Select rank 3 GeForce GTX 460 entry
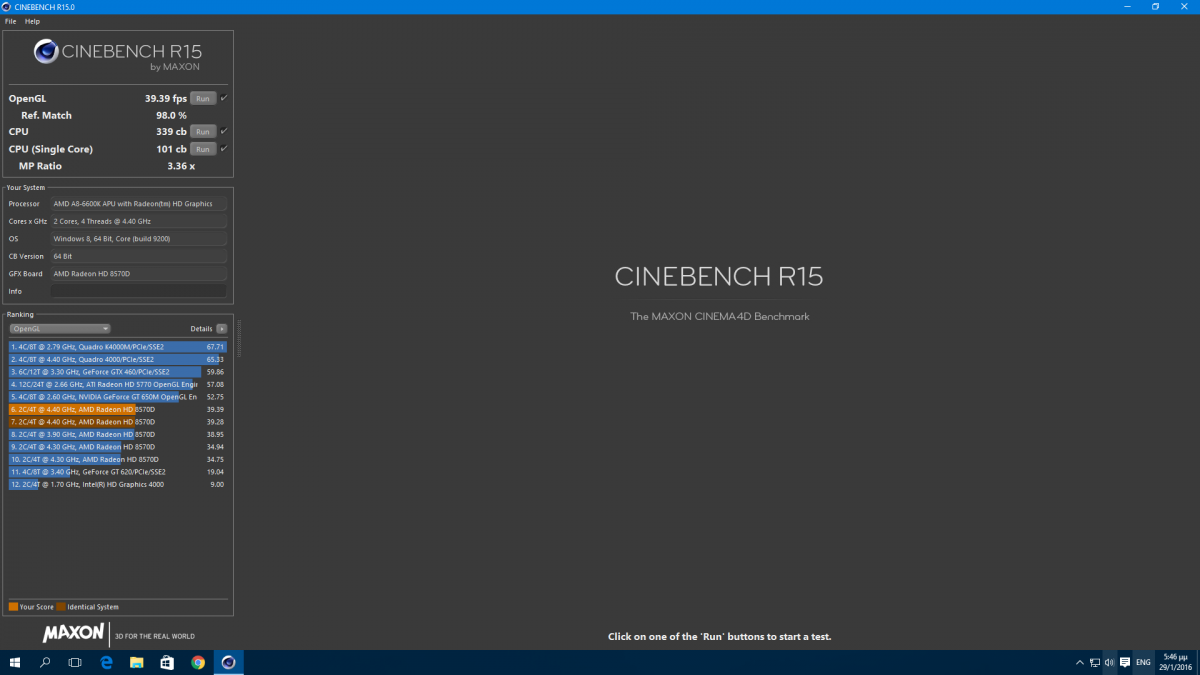The height and width of the screenshot is (675, 1200). (118, 372)
